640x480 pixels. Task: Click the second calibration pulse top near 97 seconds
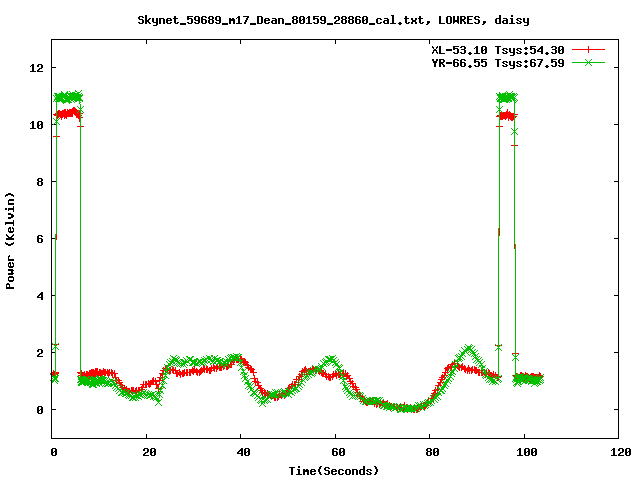pos(507,97)
